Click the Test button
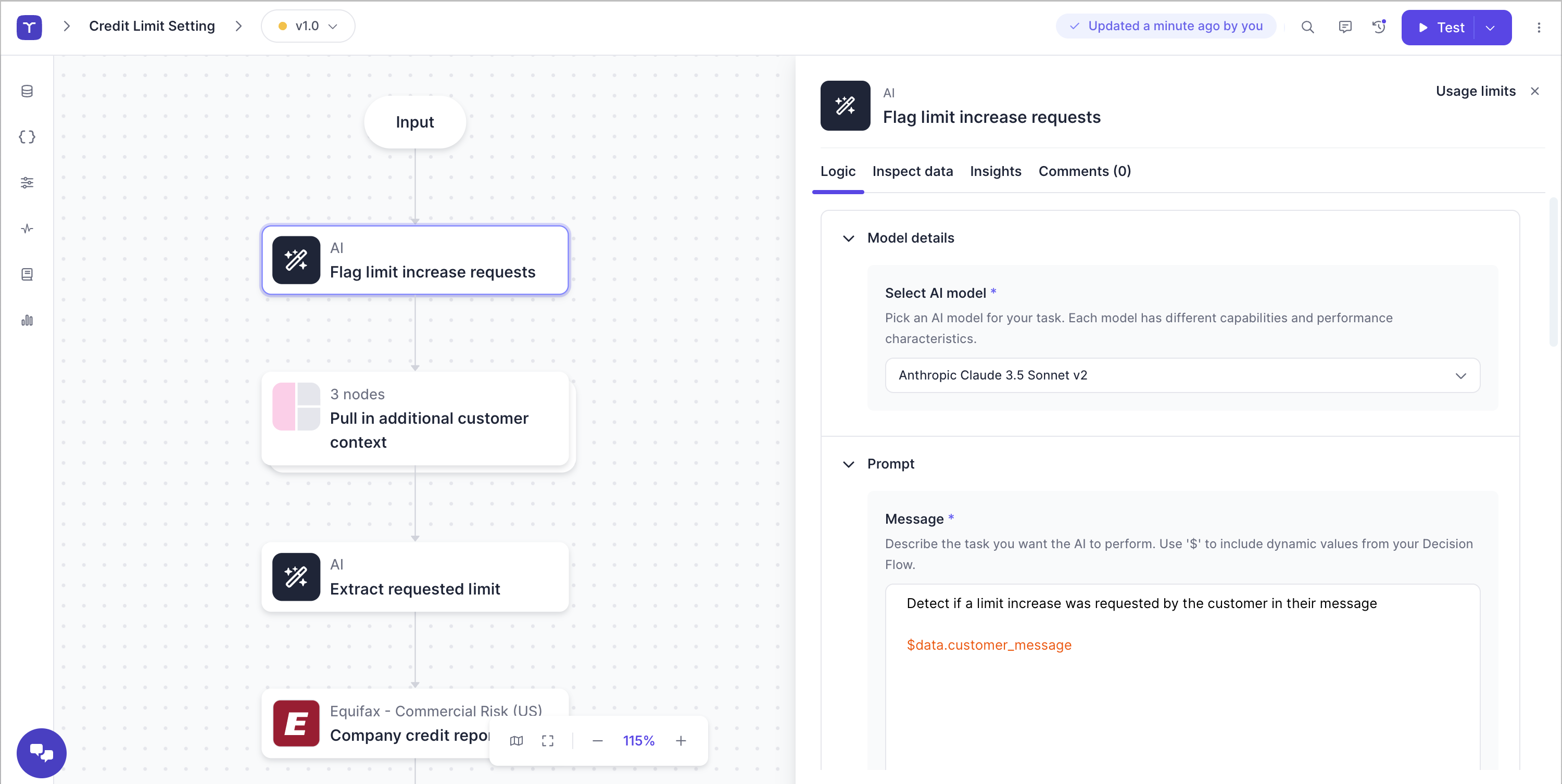Screen dimensions: 1562x784 coord(1440,27)
